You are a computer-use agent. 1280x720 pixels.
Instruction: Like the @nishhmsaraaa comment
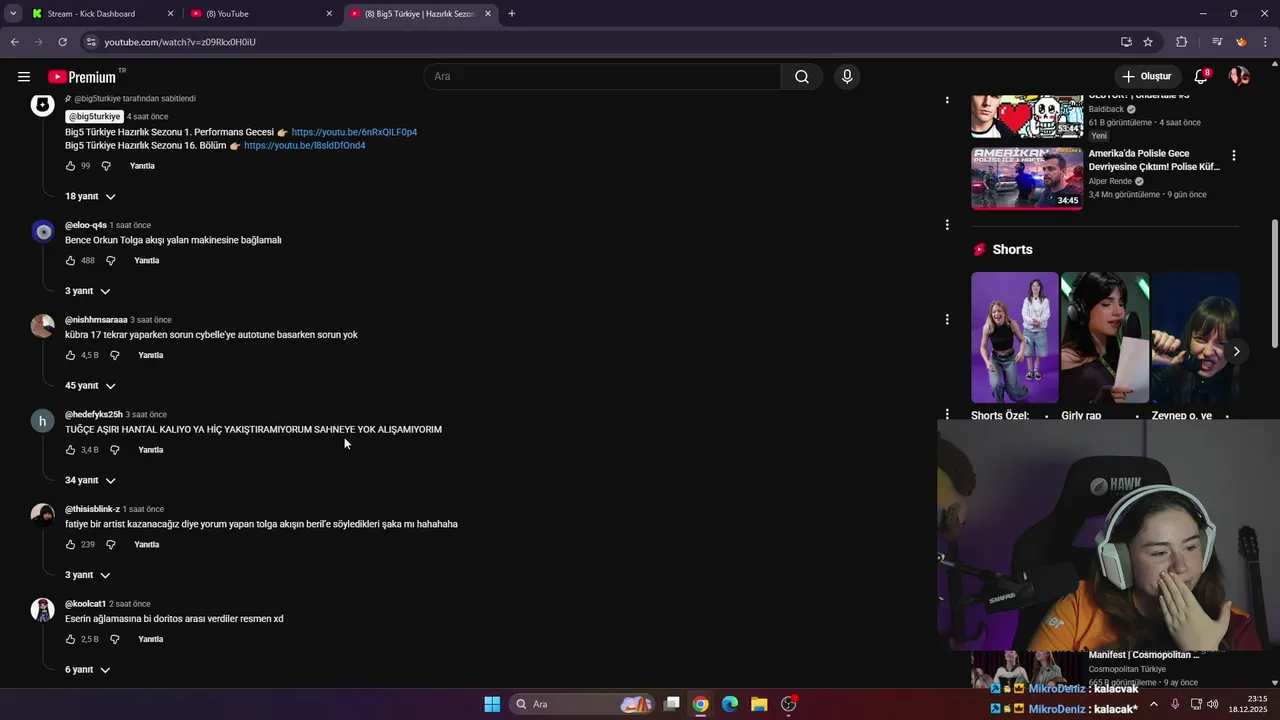70,355
